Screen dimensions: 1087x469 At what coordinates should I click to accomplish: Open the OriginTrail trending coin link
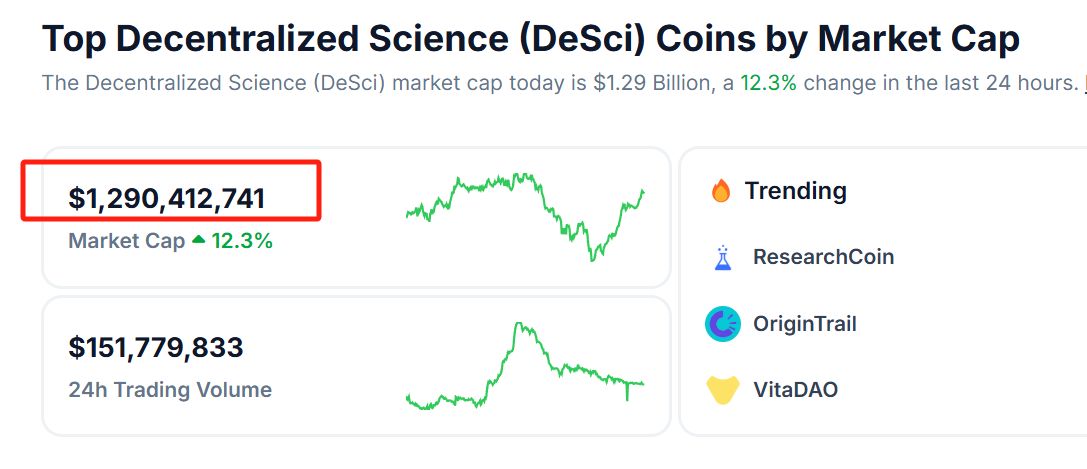point(804,324)
